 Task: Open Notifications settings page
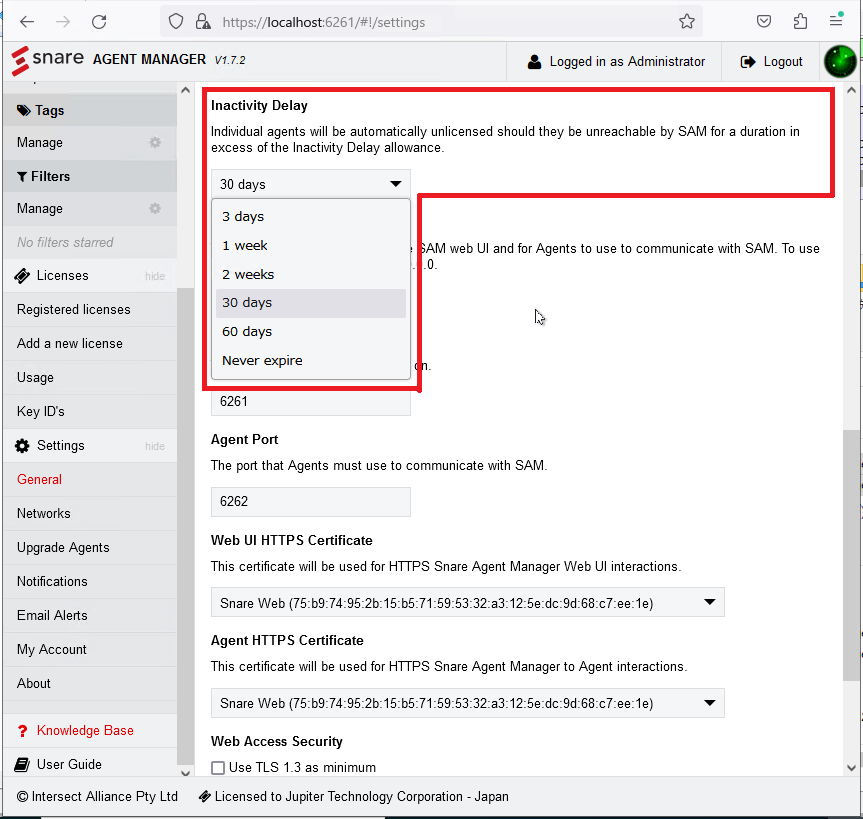(90, 582)
